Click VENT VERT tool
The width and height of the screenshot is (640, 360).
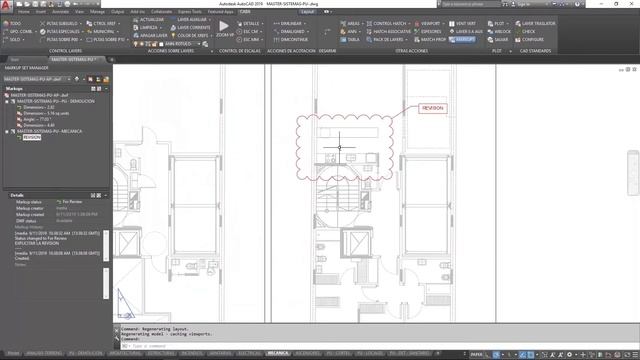point(462,24)
